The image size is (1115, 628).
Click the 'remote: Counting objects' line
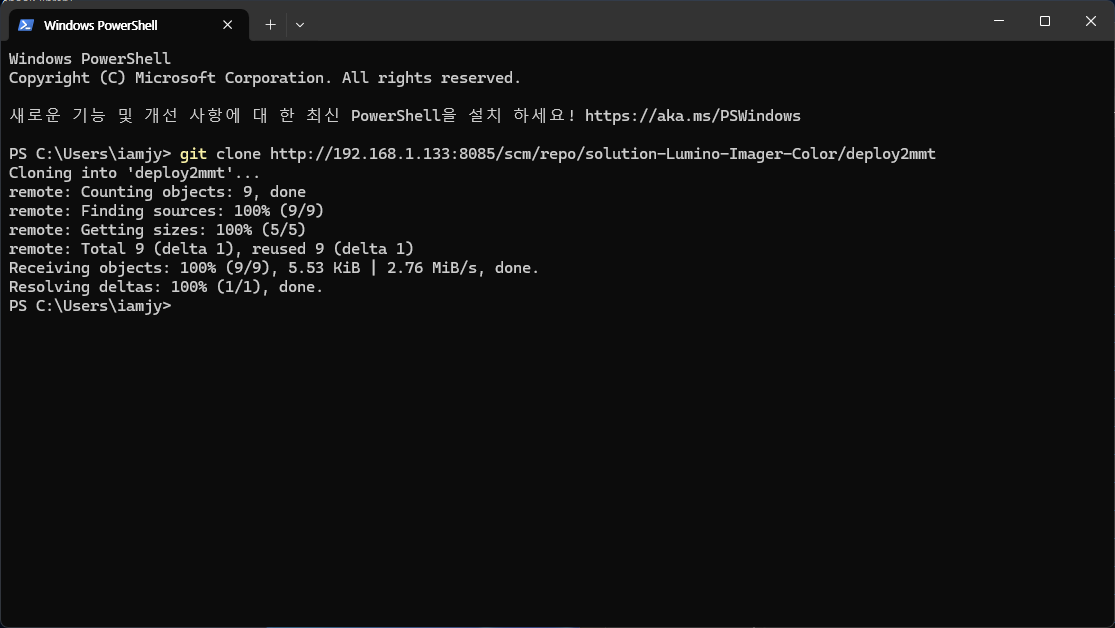click(x=157, y=192)
